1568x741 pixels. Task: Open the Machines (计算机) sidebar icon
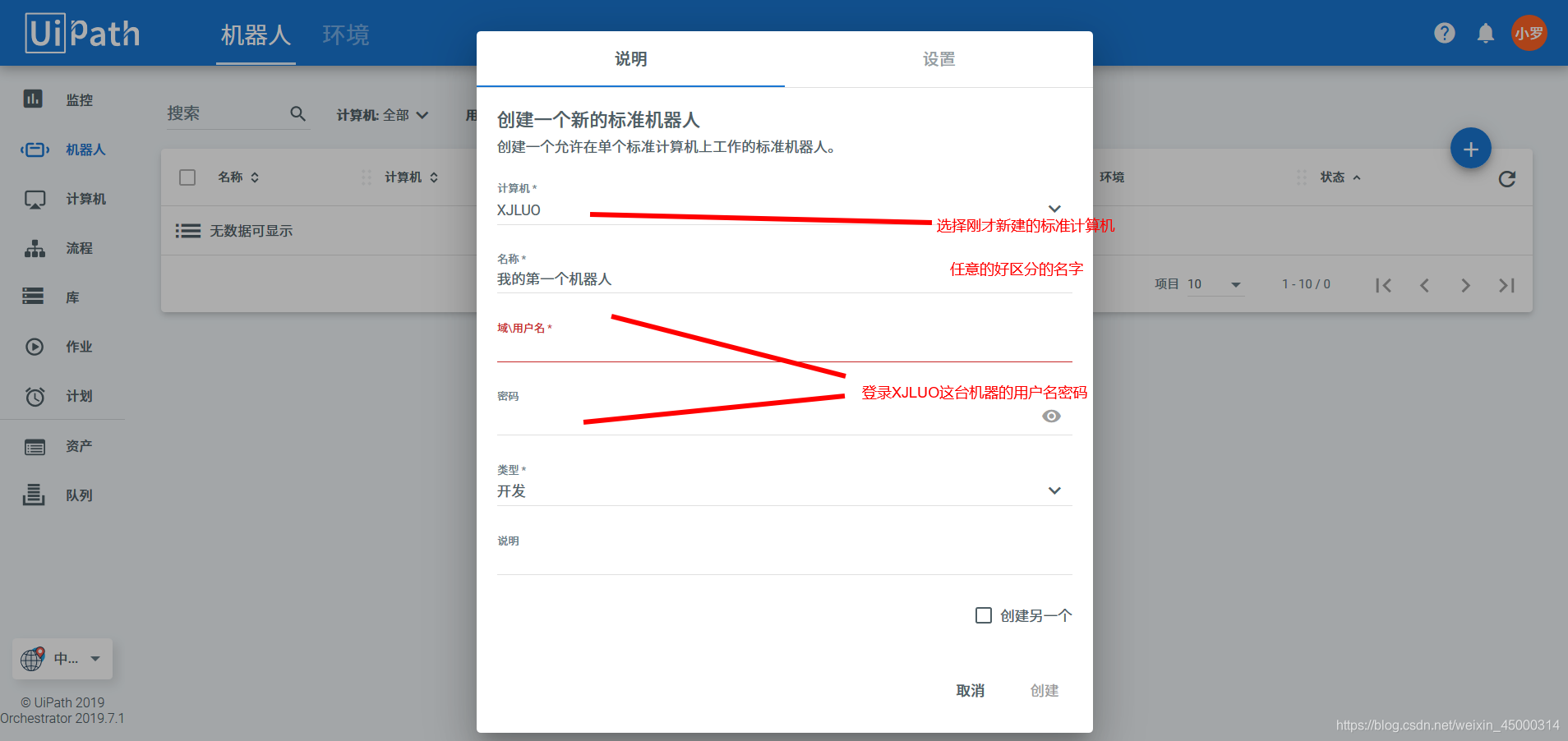click(x=35, y=200)
